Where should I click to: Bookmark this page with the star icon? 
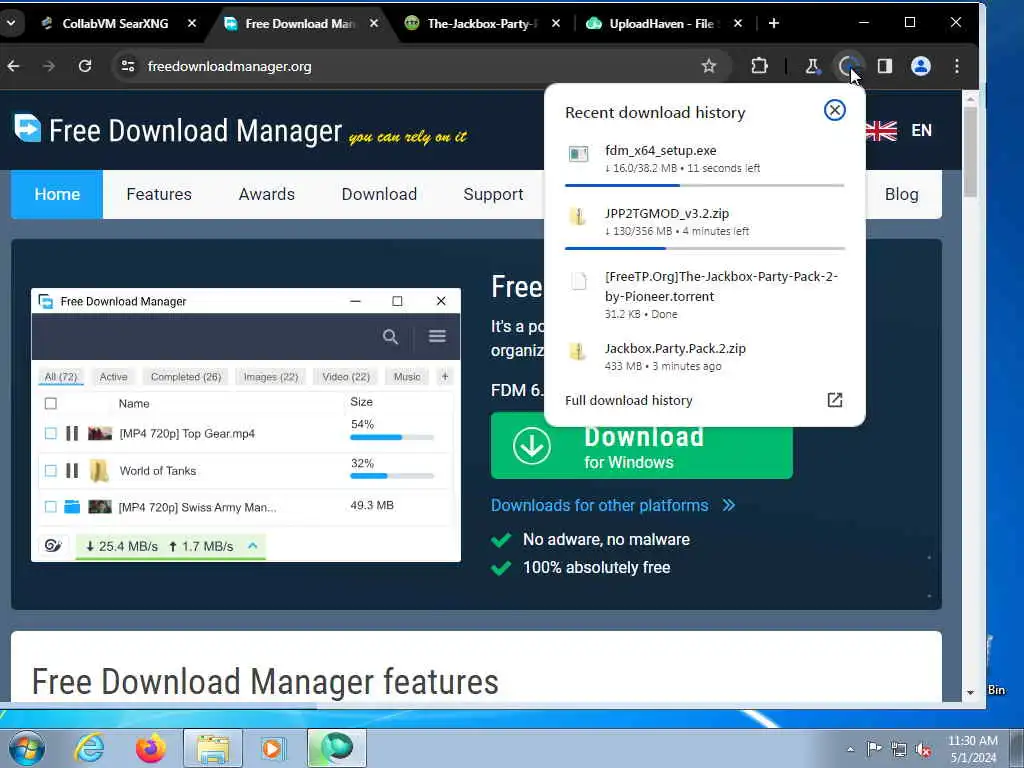pos(709,66)
